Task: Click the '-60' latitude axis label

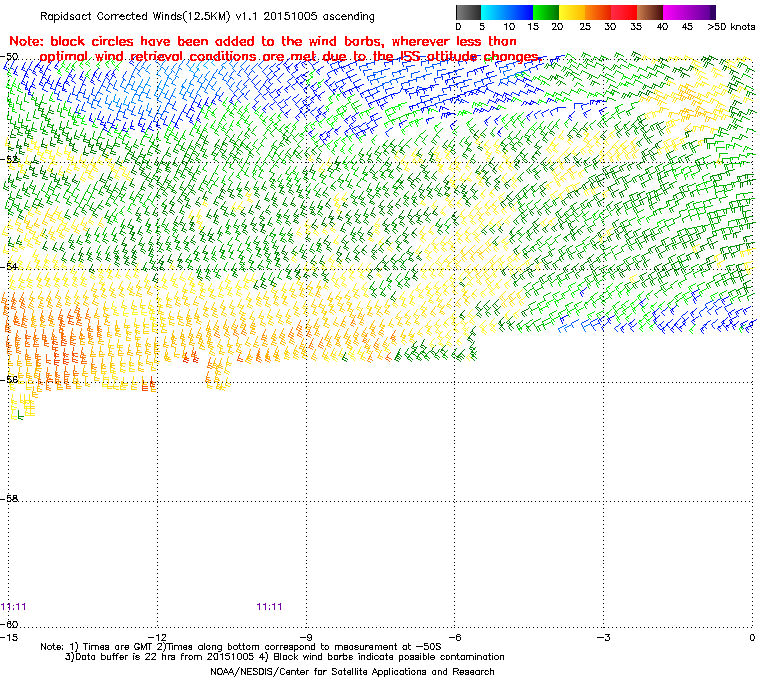Action: [x=9, y=624]
